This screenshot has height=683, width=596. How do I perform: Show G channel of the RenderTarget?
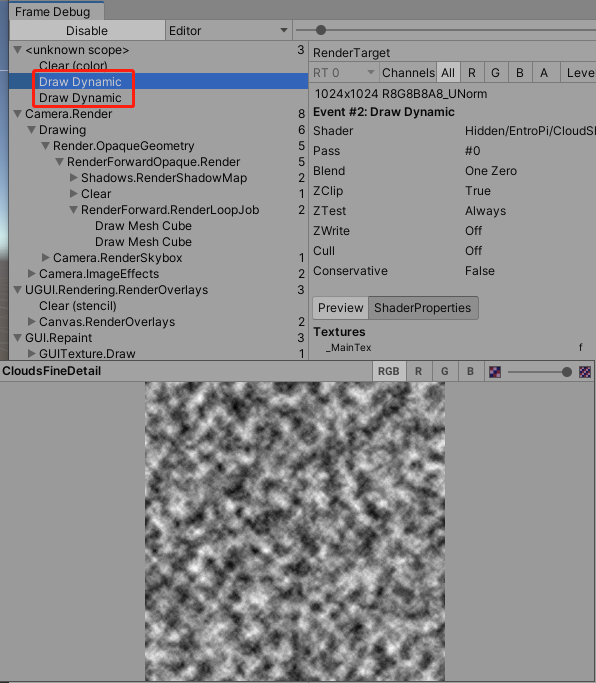coord(496,73)
